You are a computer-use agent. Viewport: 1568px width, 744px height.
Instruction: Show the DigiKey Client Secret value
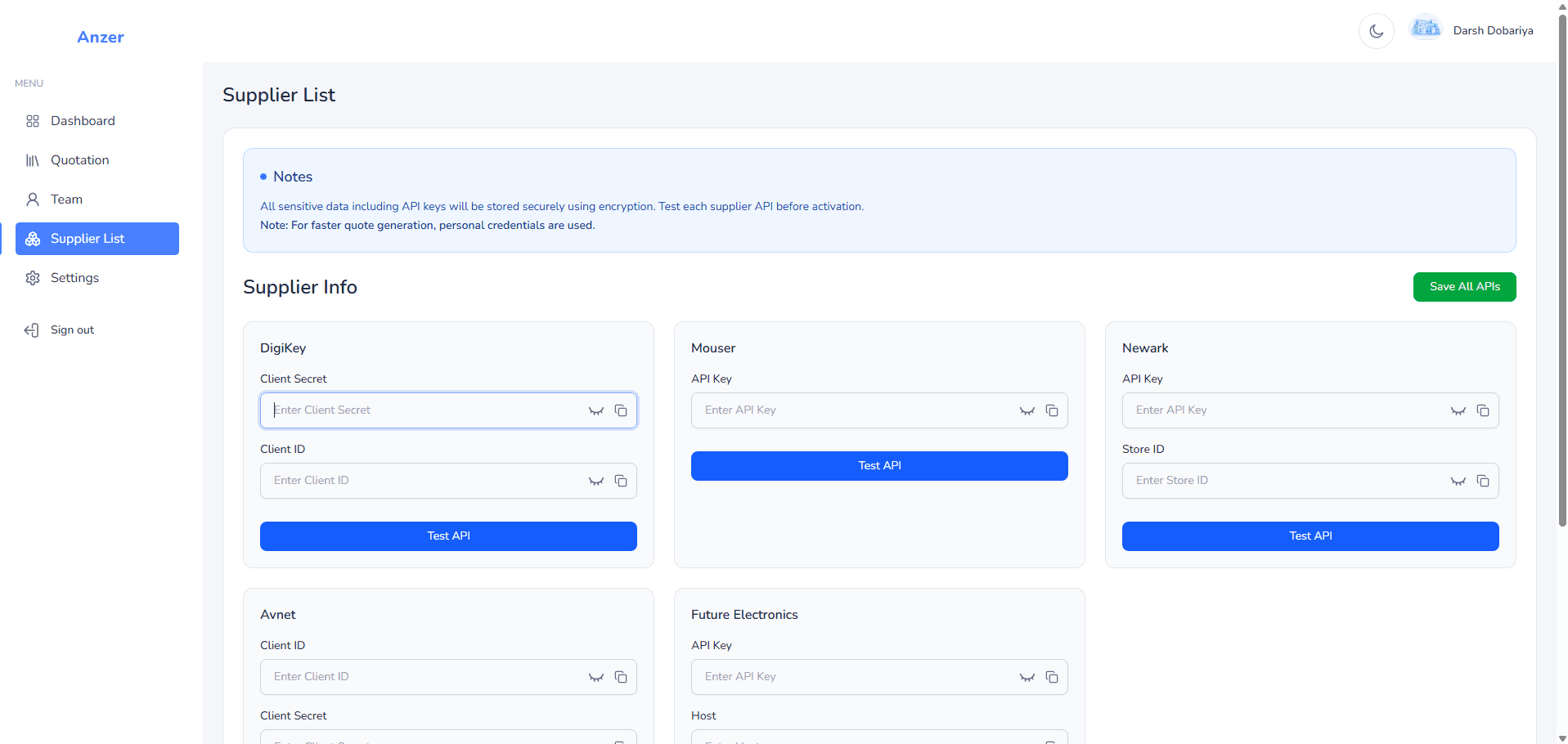[x=596, y=410]
